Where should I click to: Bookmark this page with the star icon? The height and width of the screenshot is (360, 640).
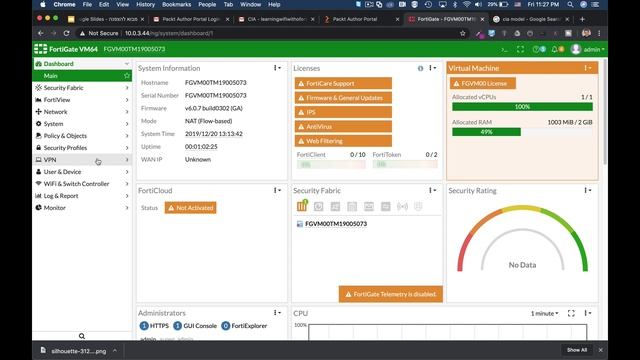click(462, 33)
